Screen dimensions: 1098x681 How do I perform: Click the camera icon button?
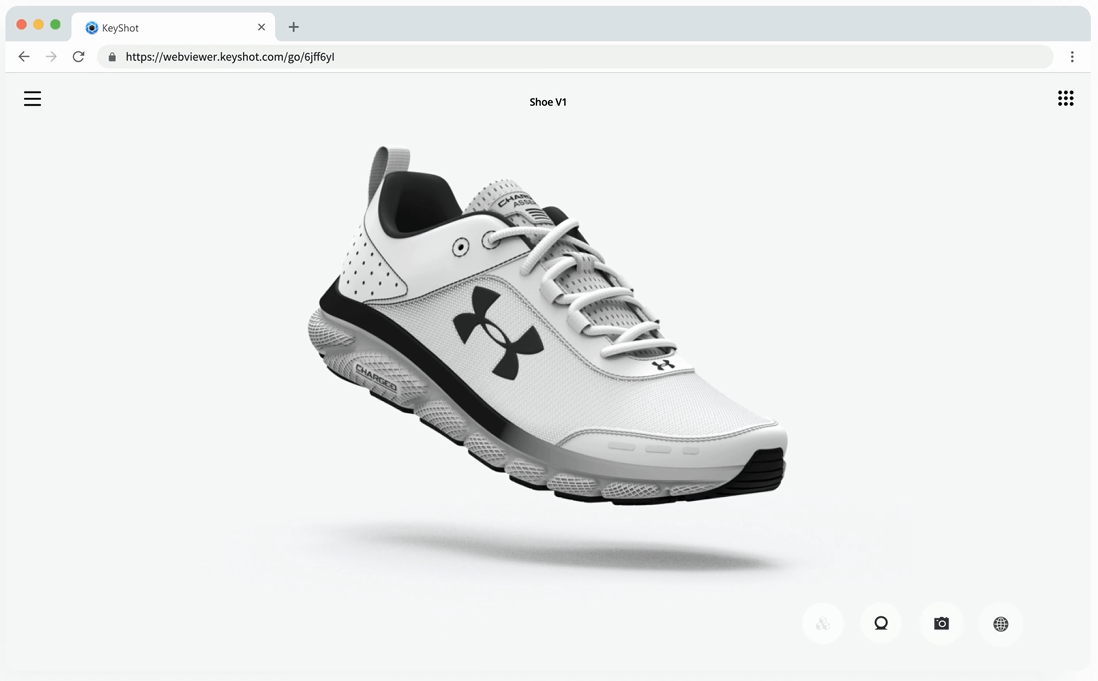941,624
